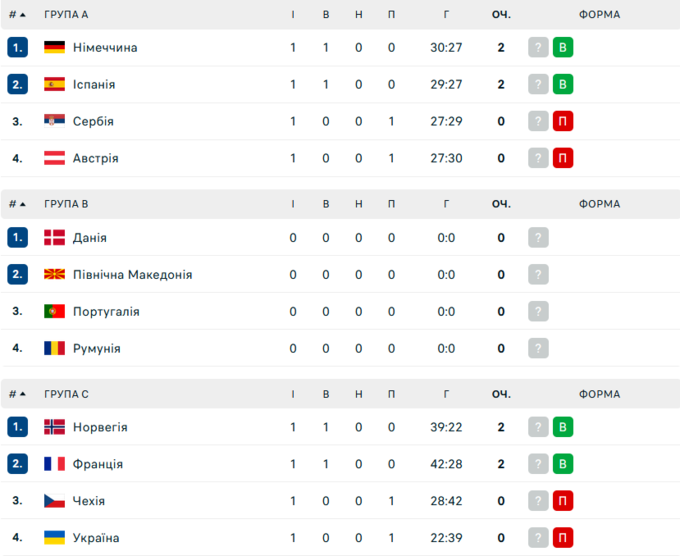
Task: Open the North Macedonia team link
Action: click(x=132, y=275)
